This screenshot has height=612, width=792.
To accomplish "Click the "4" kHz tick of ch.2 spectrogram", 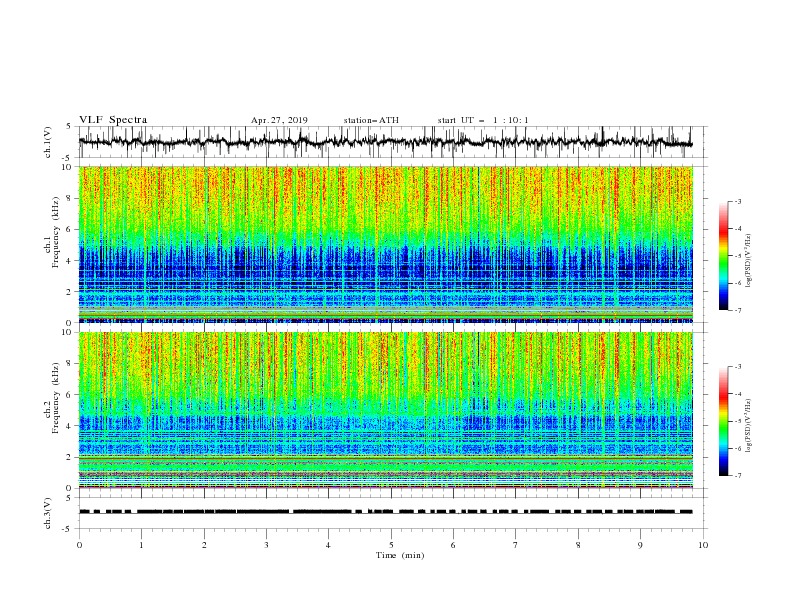I will 70,426.
